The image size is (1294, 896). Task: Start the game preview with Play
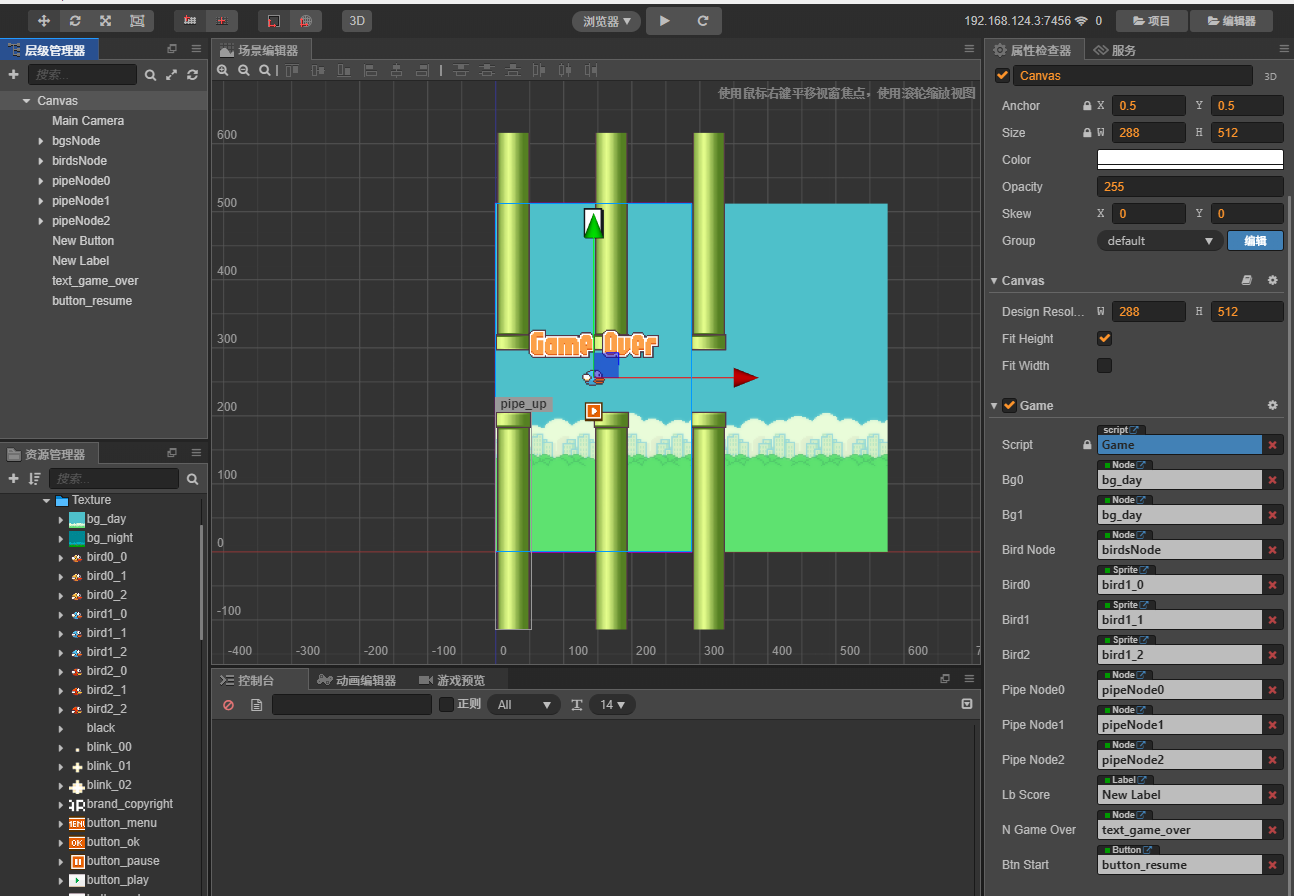665,20
